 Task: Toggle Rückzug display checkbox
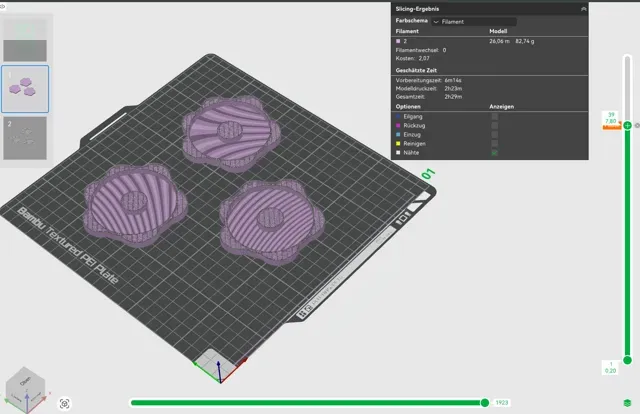click(495, 125)
